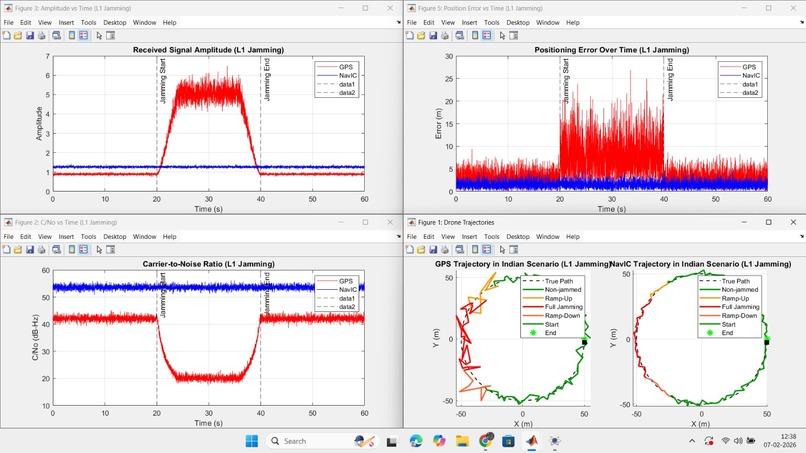Click Open File icon in Figure 3 toolbar
This screenshot has width=806, height=453.
[18, 35]
